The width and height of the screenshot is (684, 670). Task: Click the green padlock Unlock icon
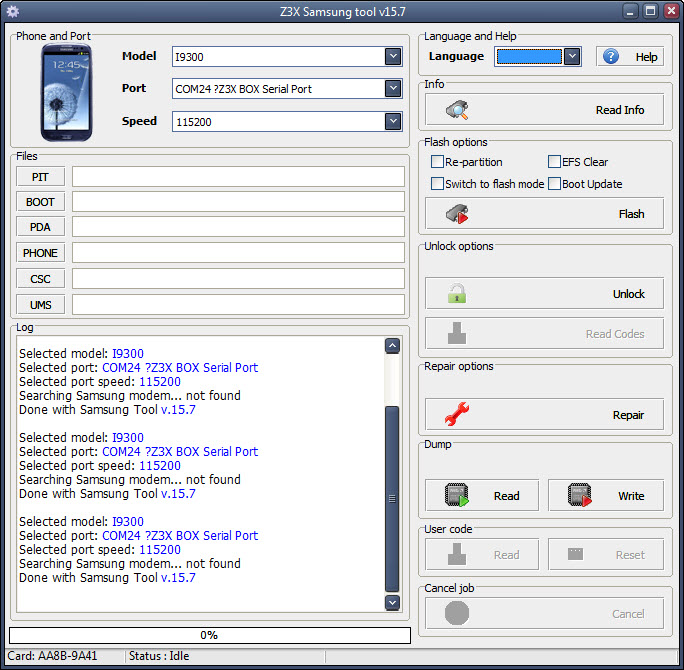[457, 293]
